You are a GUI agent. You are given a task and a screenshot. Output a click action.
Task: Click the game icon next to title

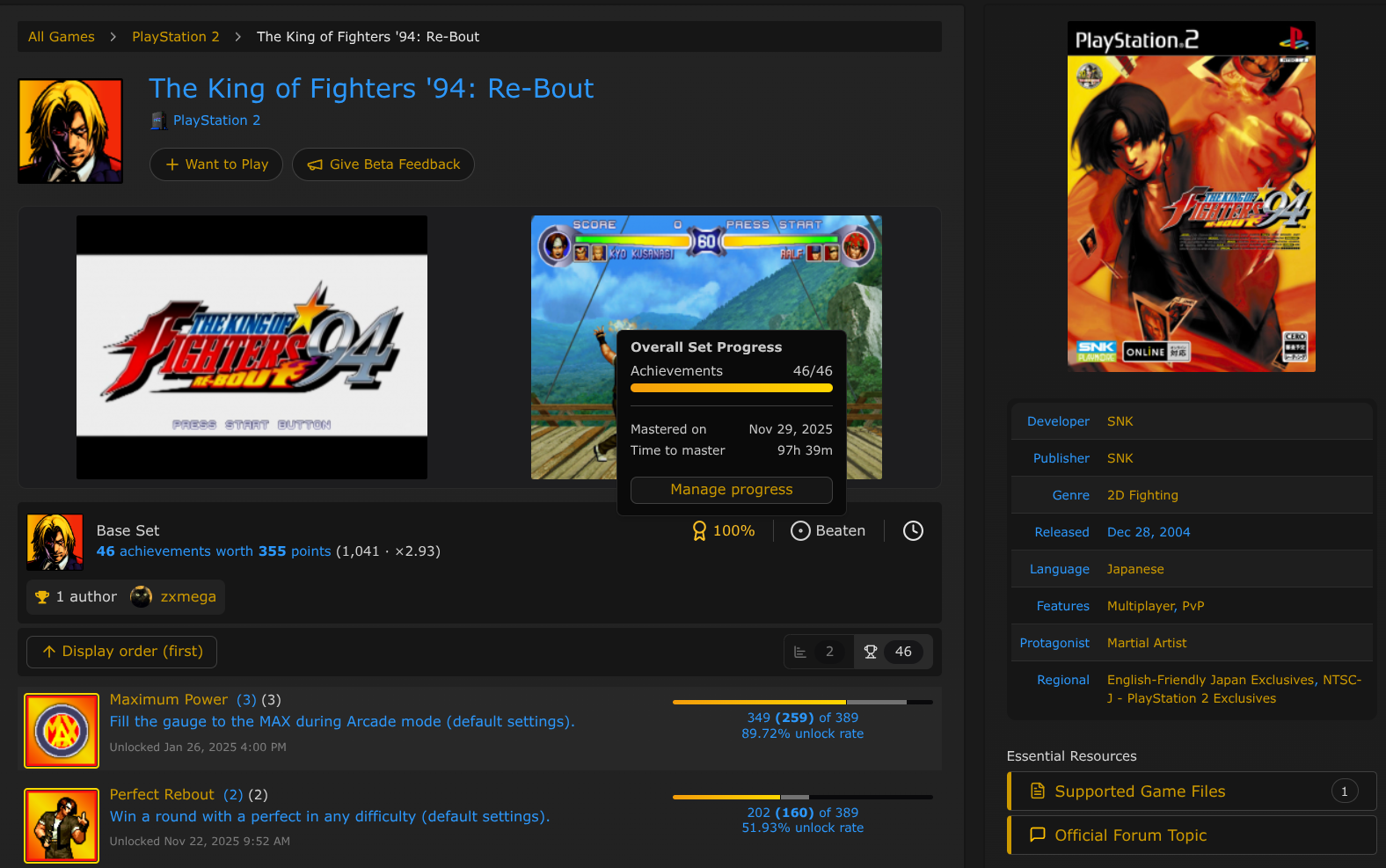[x=70, y=131]
